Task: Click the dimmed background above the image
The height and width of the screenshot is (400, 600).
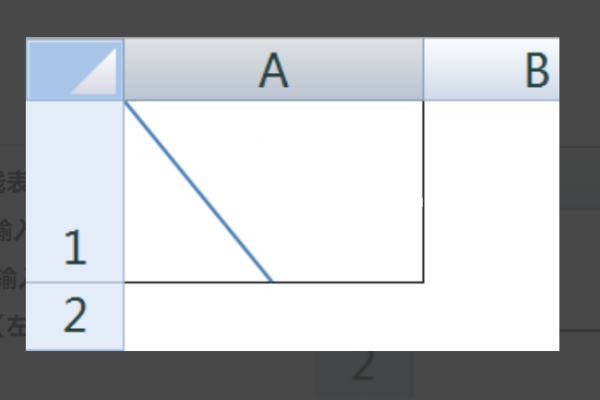Action: (x=300, y=18)
